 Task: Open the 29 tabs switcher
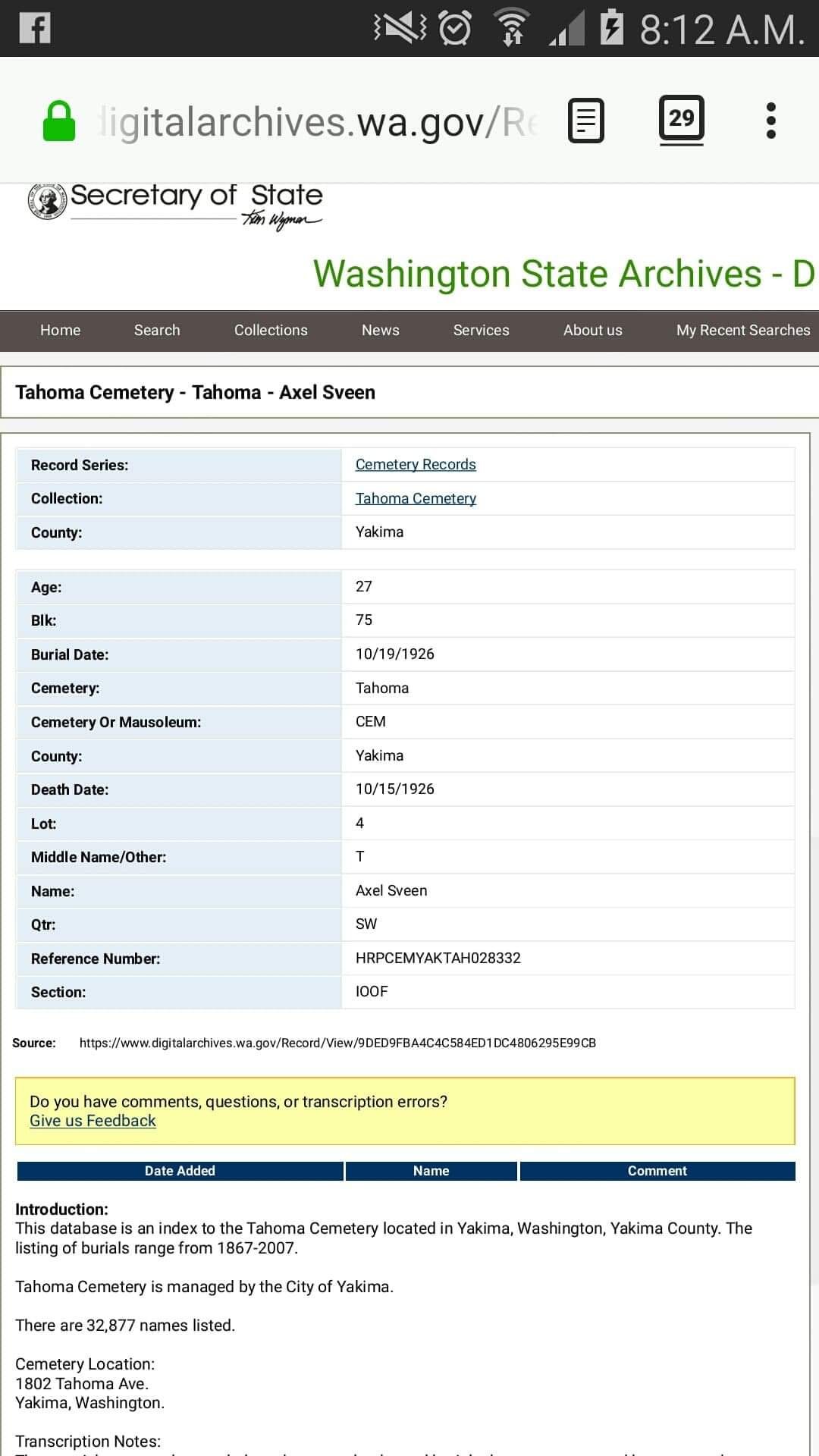point(681,119)
